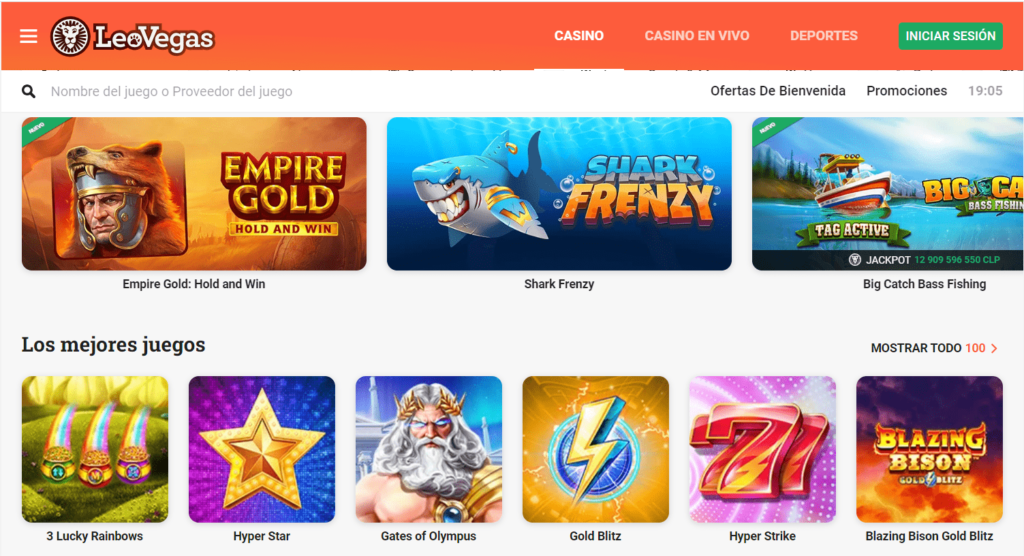Image resolution: width=1024 pixels, height=556 pixels.
Task: Open the Promociones link
Action: coord(906,91)
